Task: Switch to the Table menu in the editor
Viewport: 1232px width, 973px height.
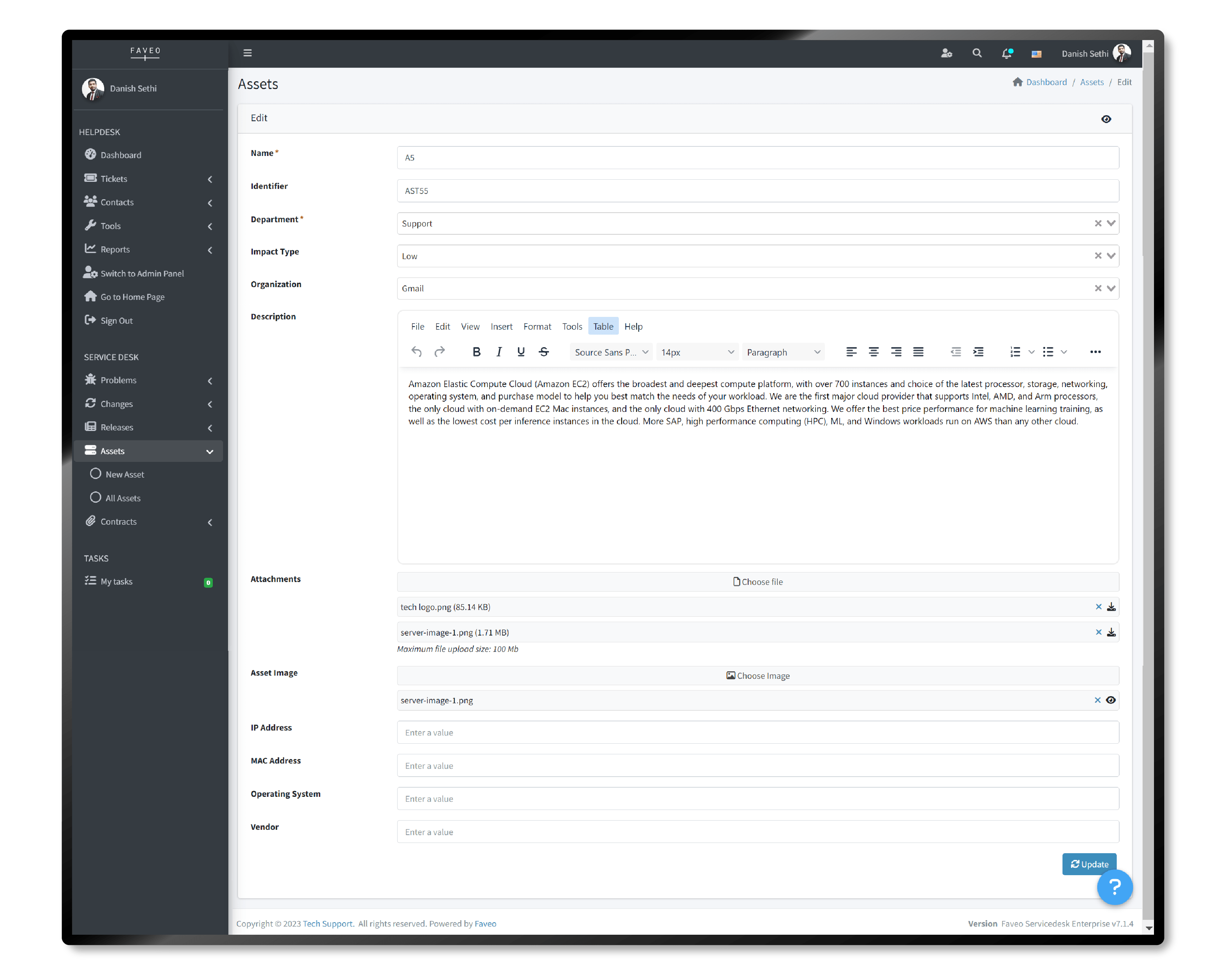Action: [x=603, y=326]
